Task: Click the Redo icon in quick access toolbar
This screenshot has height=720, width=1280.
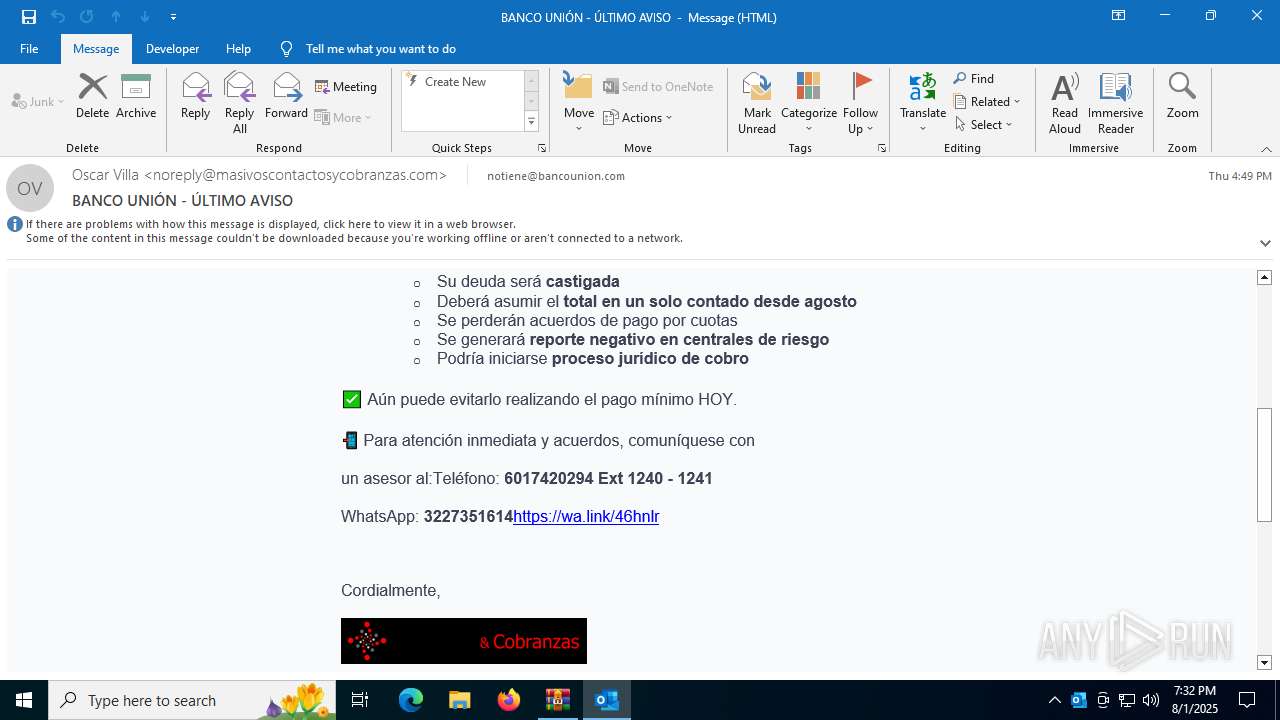Action: pyautogui.click(x=87, y=17)
